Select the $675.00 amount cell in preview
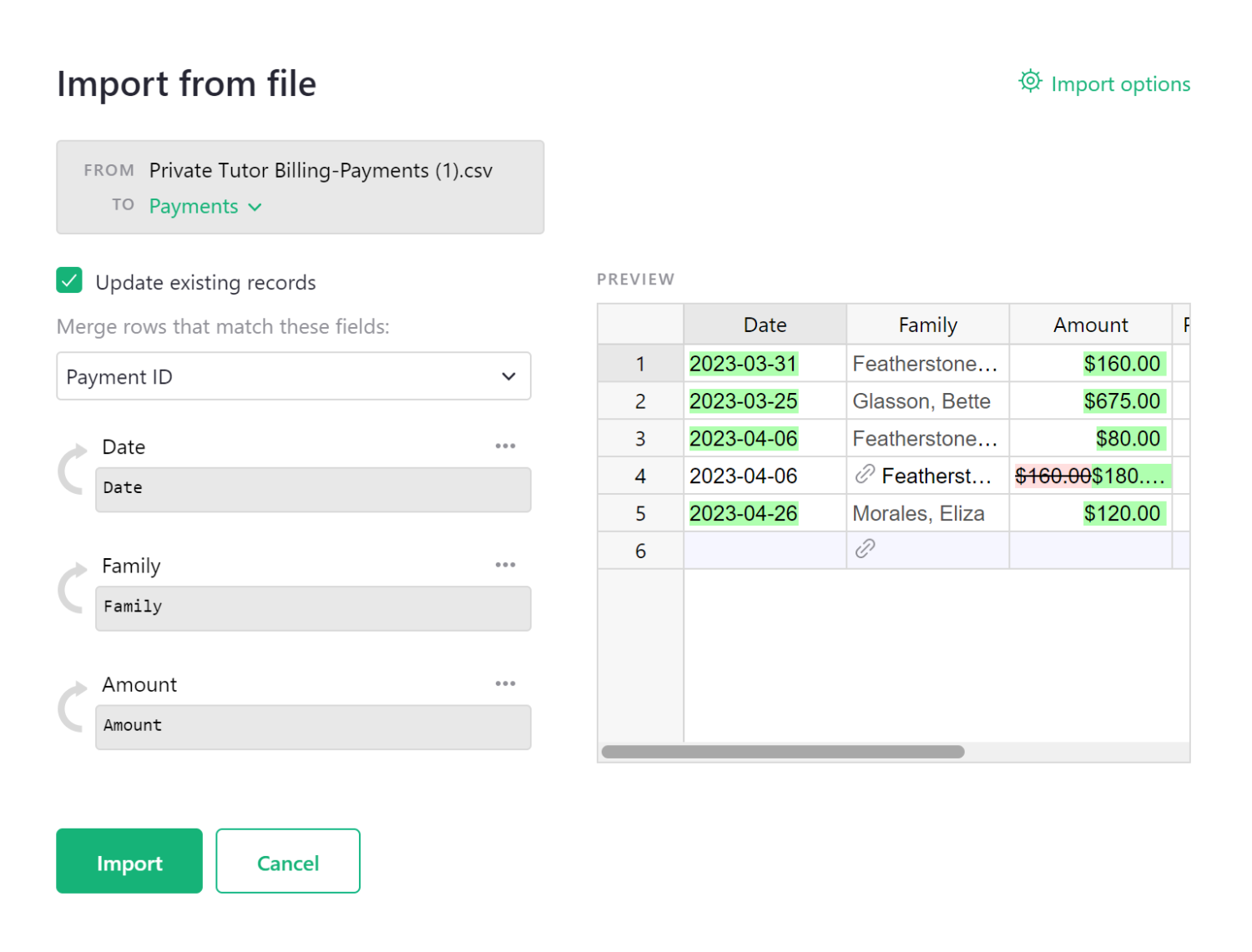The image size is (1252, 952). point(1121,401)
